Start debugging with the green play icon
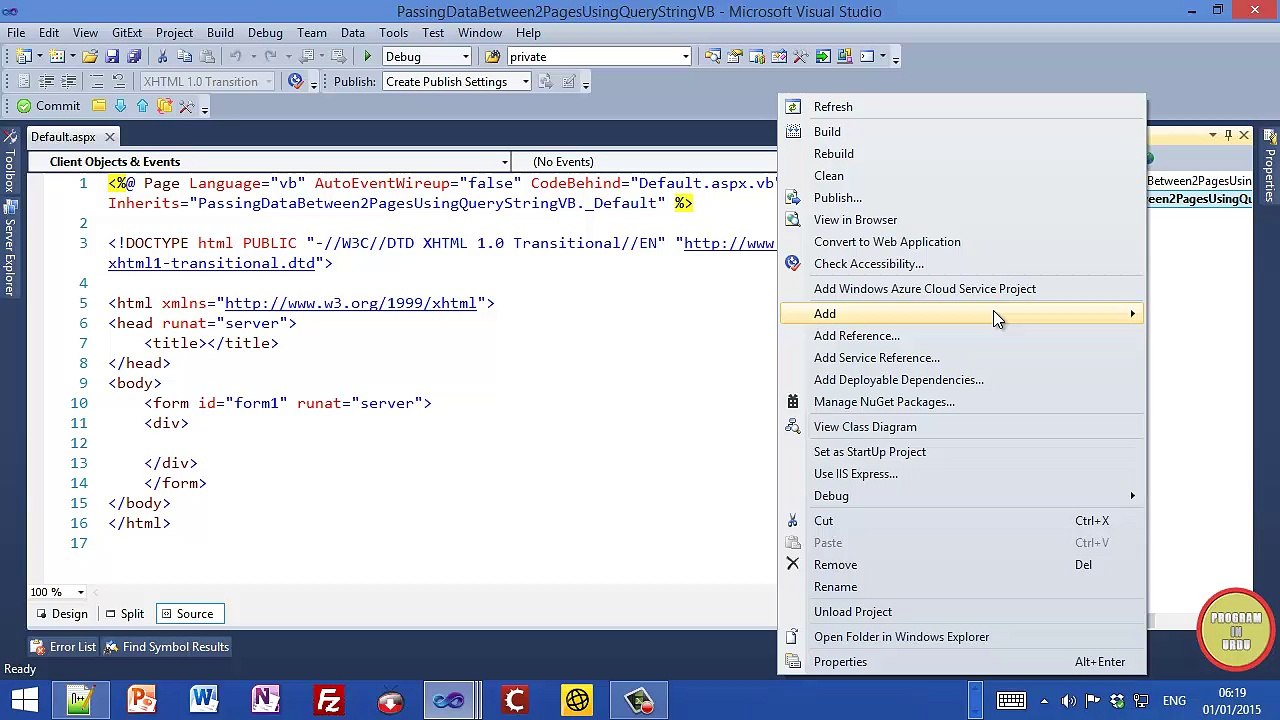 tap(368, 57)
